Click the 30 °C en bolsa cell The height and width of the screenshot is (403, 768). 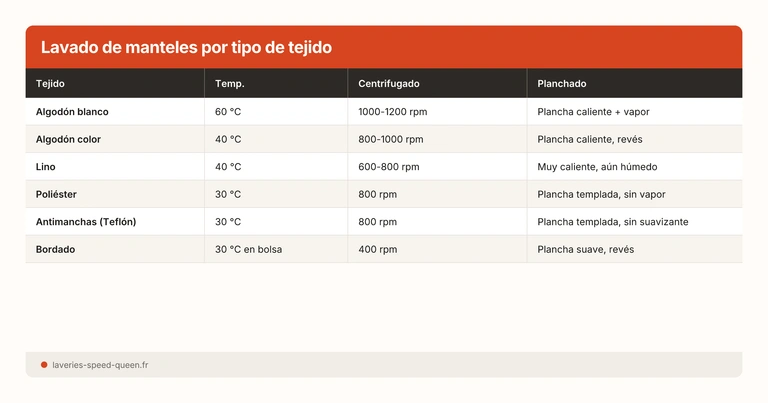tap(248, 249)
